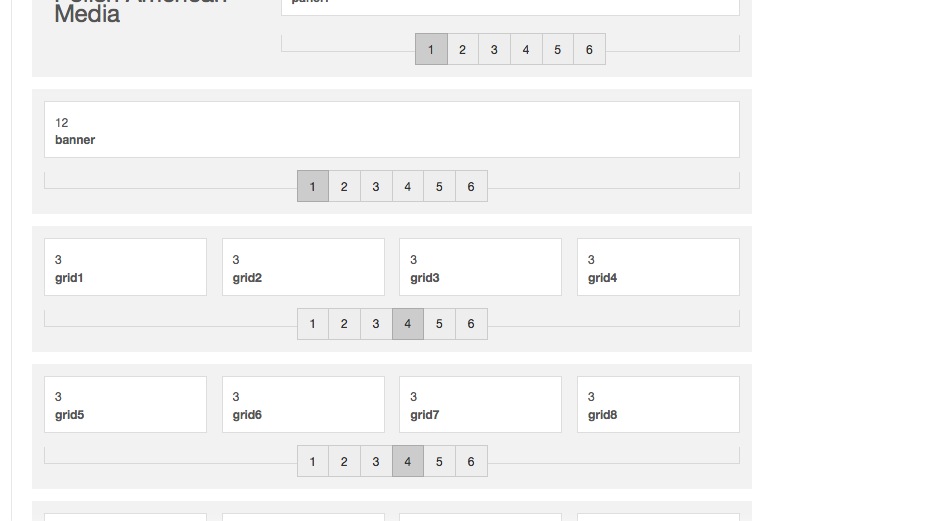
Task: Open the banner position box
Action: click(392, 130)
